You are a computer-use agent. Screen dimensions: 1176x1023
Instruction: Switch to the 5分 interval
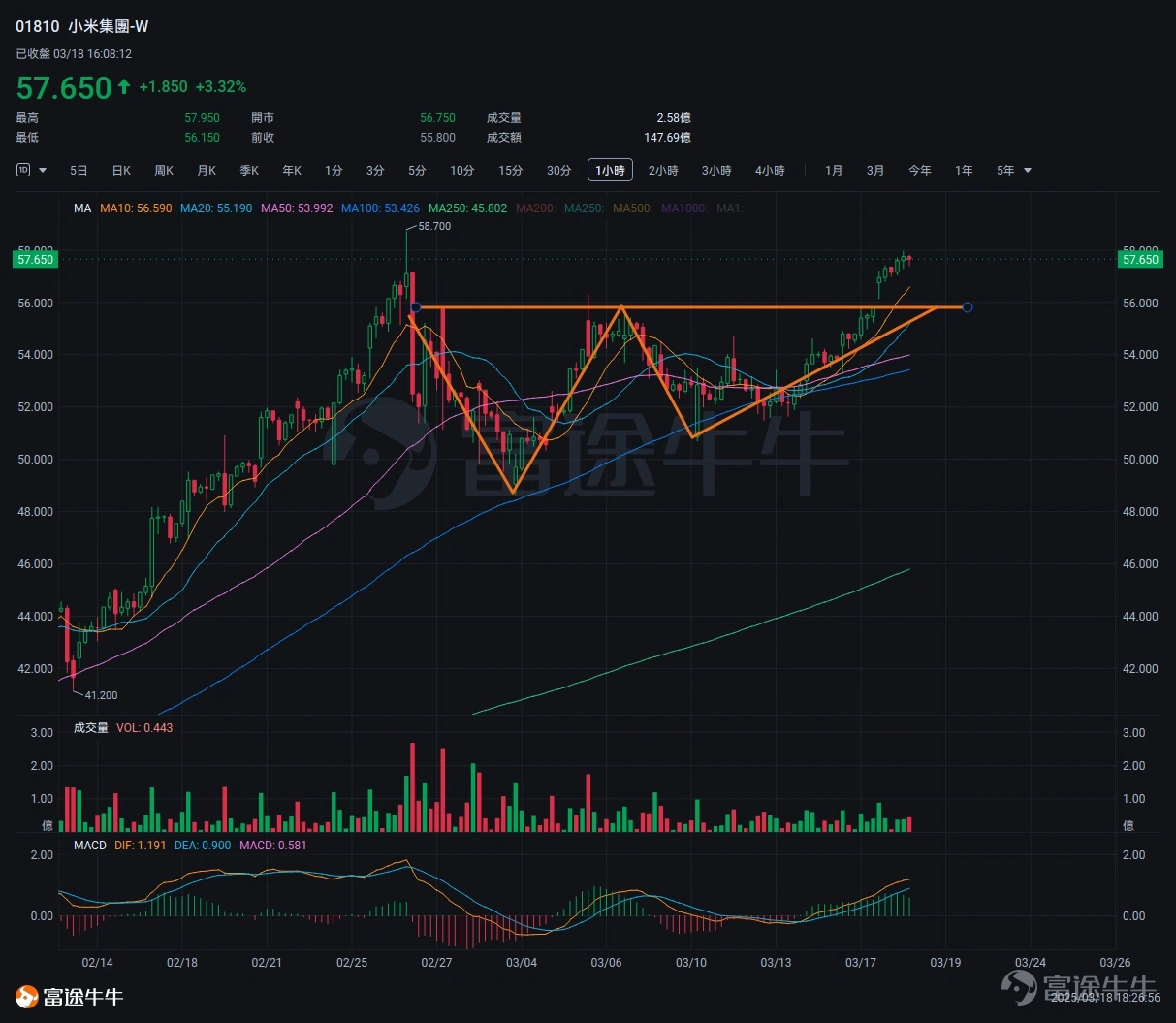tap(417, 171)
